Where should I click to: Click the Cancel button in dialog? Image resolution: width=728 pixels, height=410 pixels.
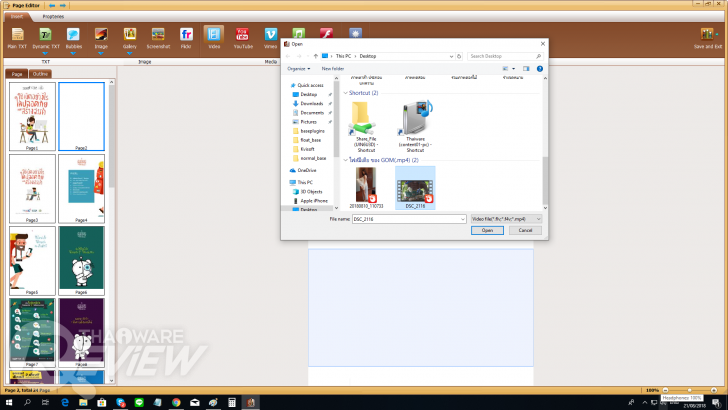tap(525, 230)
